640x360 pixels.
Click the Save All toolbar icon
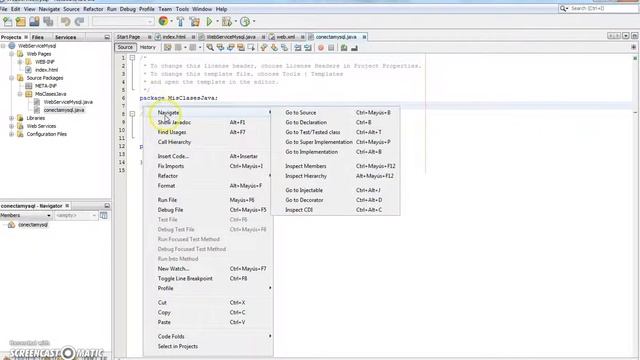click(x=48, y=22)
